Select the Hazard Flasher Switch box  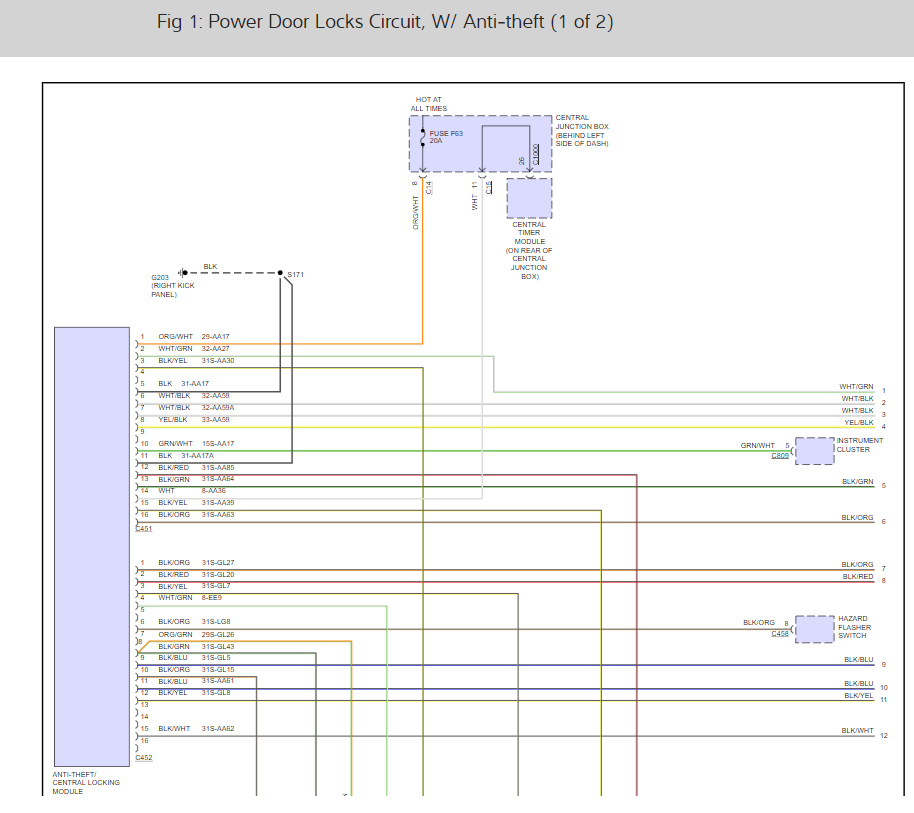(x=814, y=629)
